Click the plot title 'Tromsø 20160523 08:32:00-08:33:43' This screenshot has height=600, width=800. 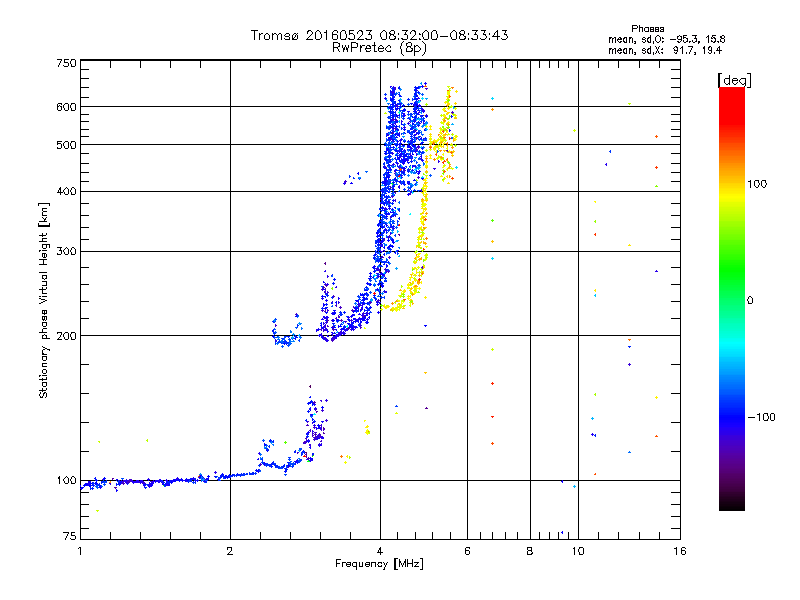(379, 35)
